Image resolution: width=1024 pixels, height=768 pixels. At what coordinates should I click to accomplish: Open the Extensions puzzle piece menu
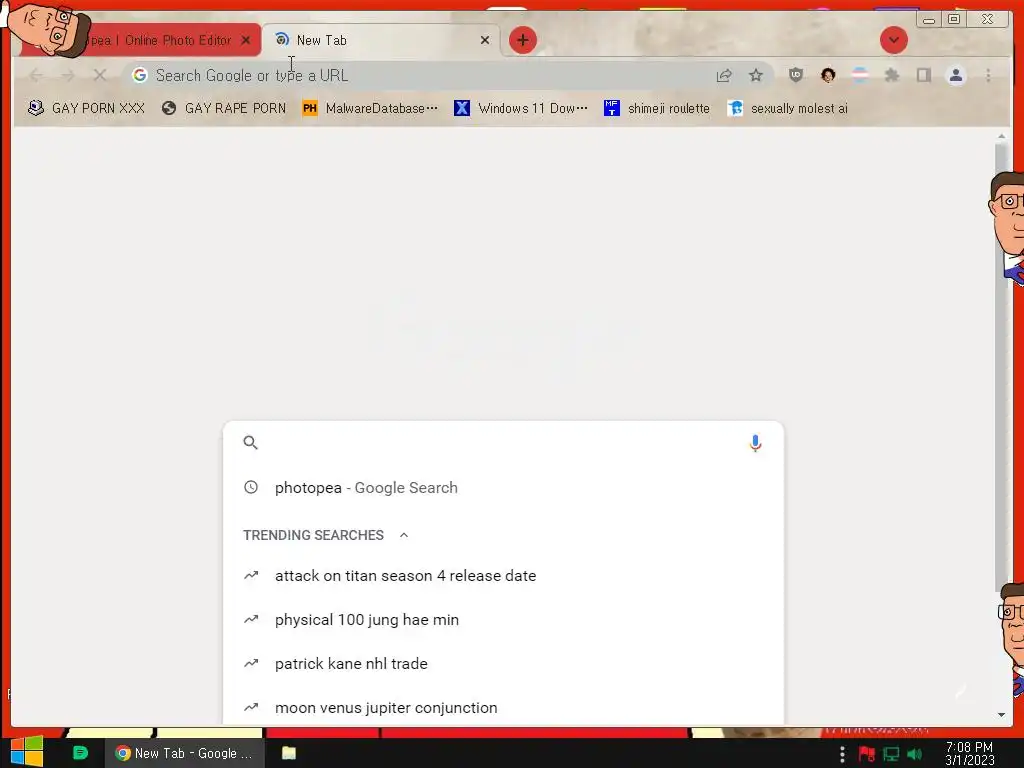892,76
